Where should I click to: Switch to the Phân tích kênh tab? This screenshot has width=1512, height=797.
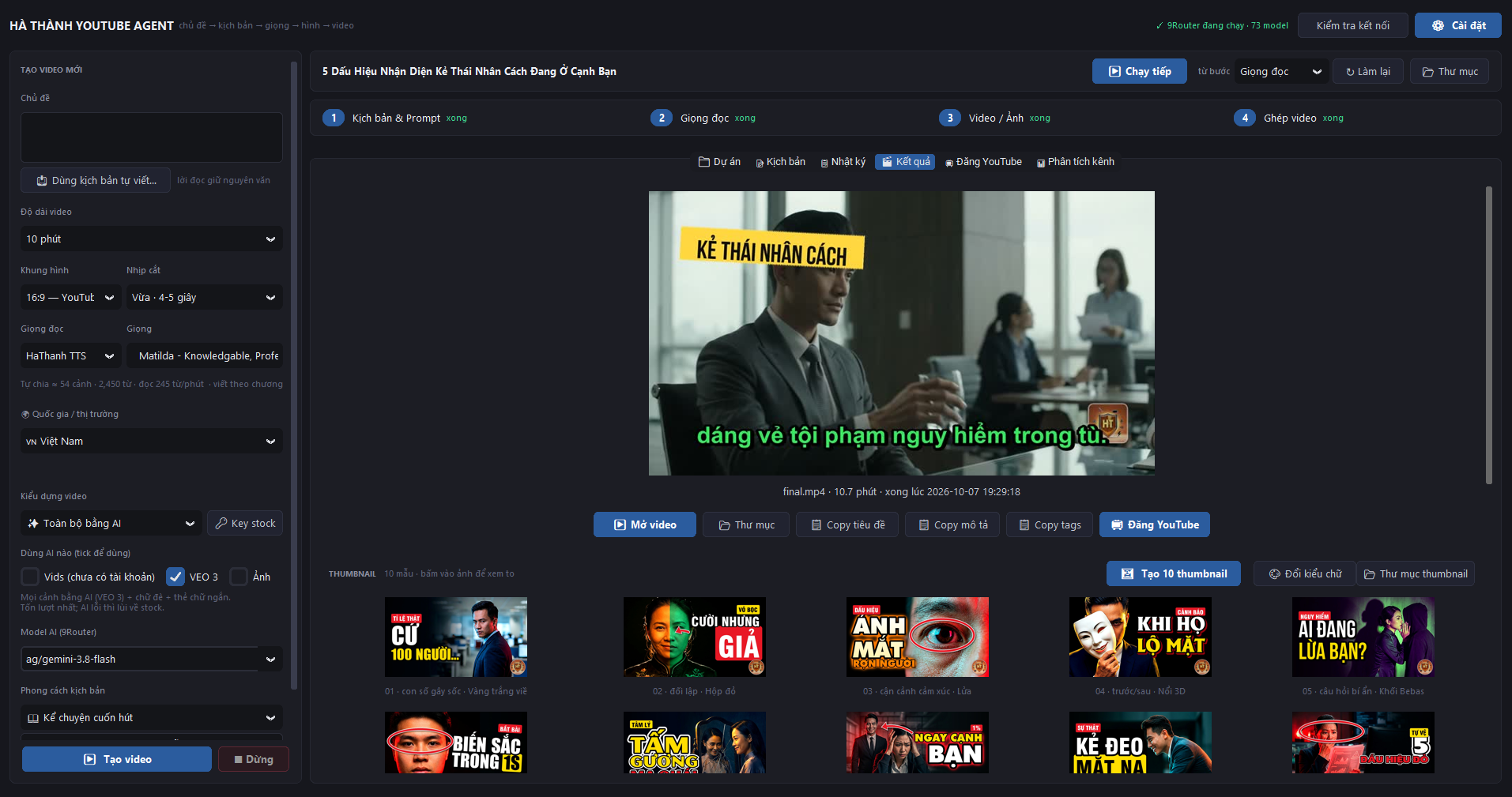point(1076,162)
